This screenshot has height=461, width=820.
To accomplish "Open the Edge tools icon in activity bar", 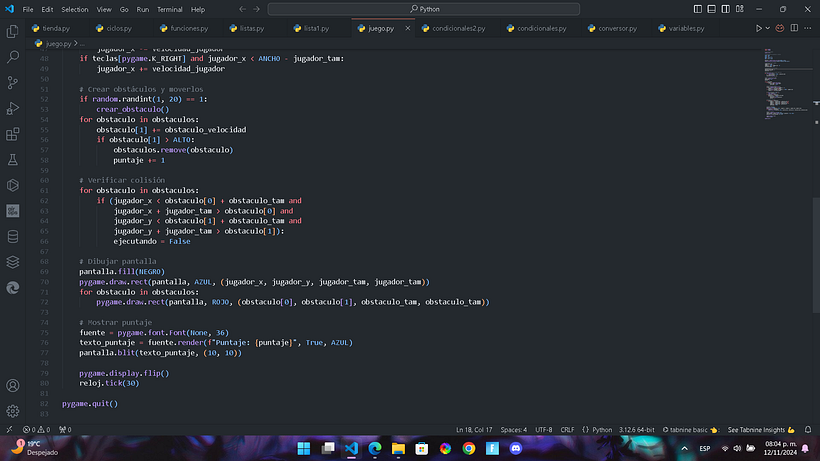I will point(13,288).
